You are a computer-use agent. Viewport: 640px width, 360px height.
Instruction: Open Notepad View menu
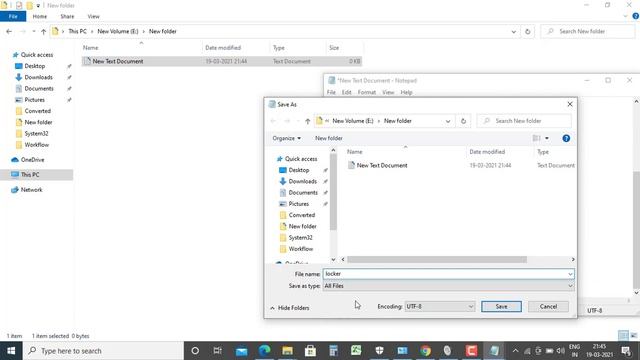(x=388, y=93)
